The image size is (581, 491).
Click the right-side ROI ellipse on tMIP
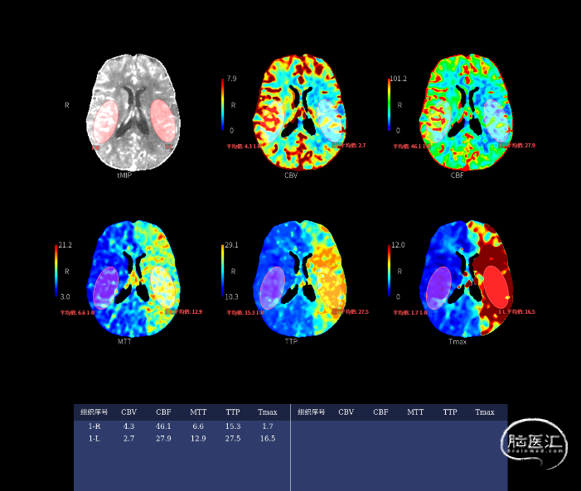point(163,121)
